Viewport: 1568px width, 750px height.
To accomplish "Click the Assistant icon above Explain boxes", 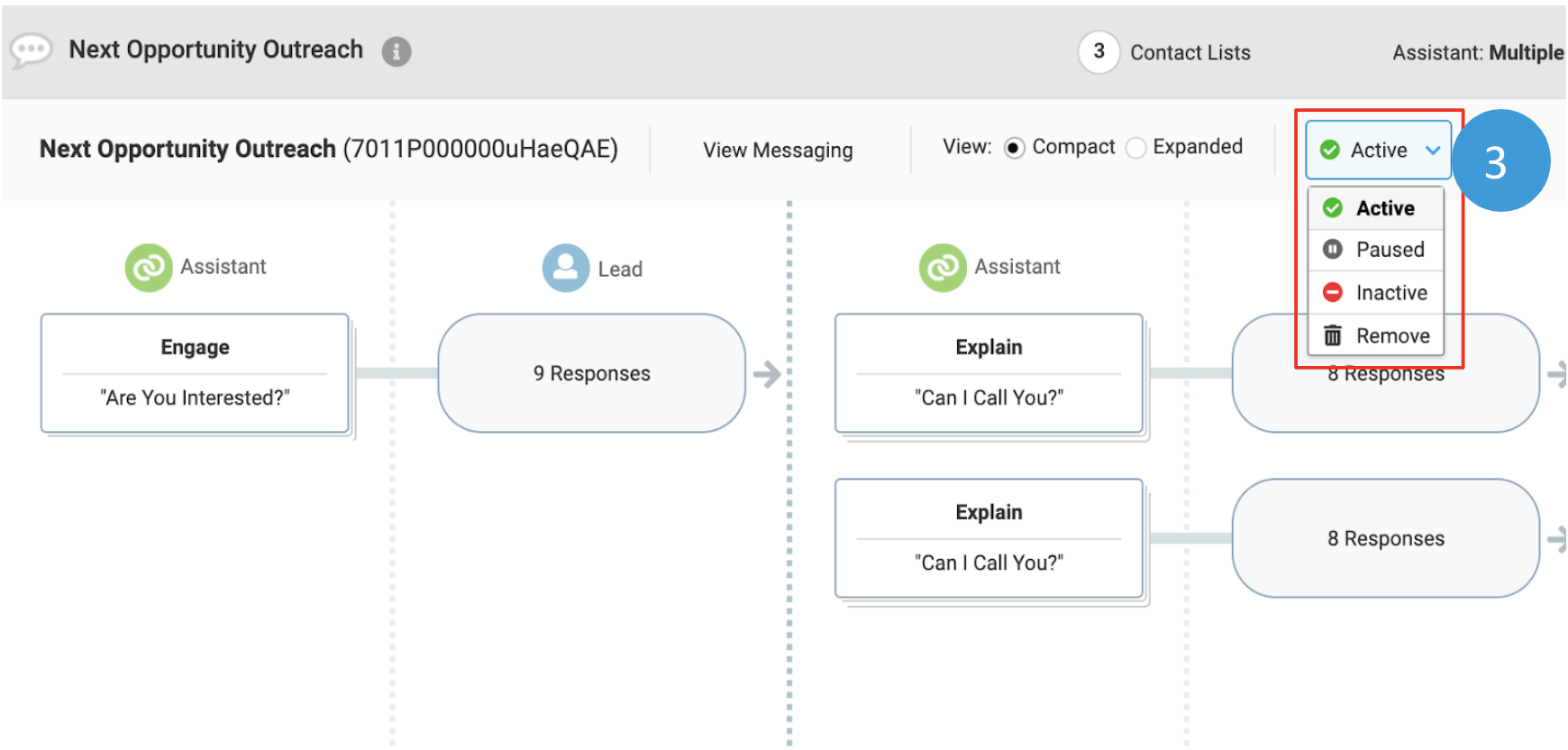I will click(943, 268).
